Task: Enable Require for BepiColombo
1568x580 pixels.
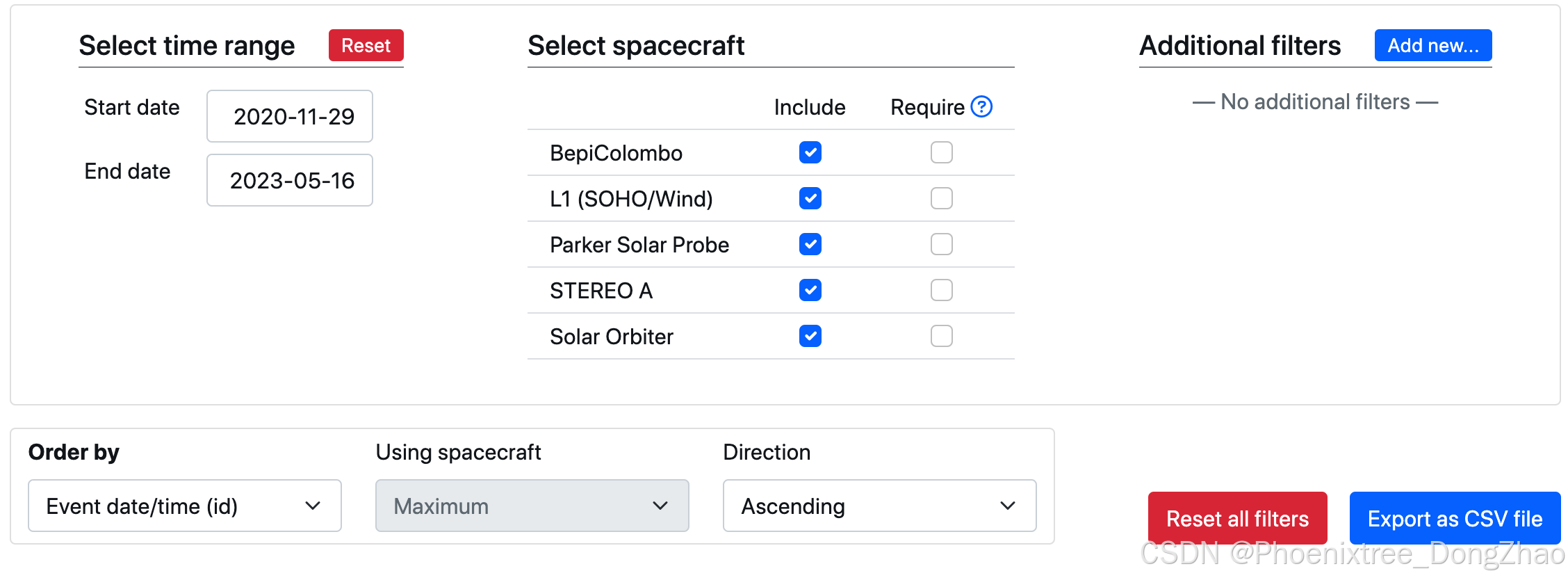Action: pos(941,152)
